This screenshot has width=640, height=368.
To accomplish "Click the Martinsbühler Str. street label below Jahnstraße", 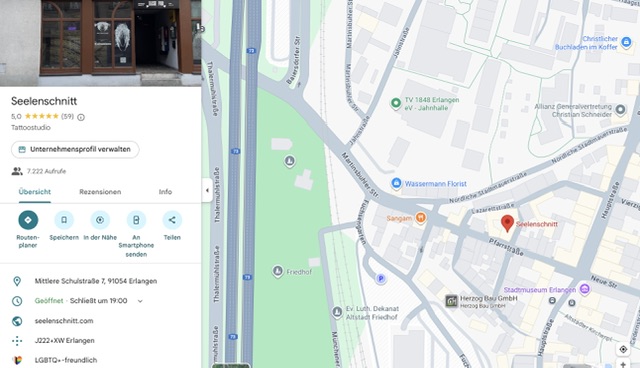I will (360, 175).
